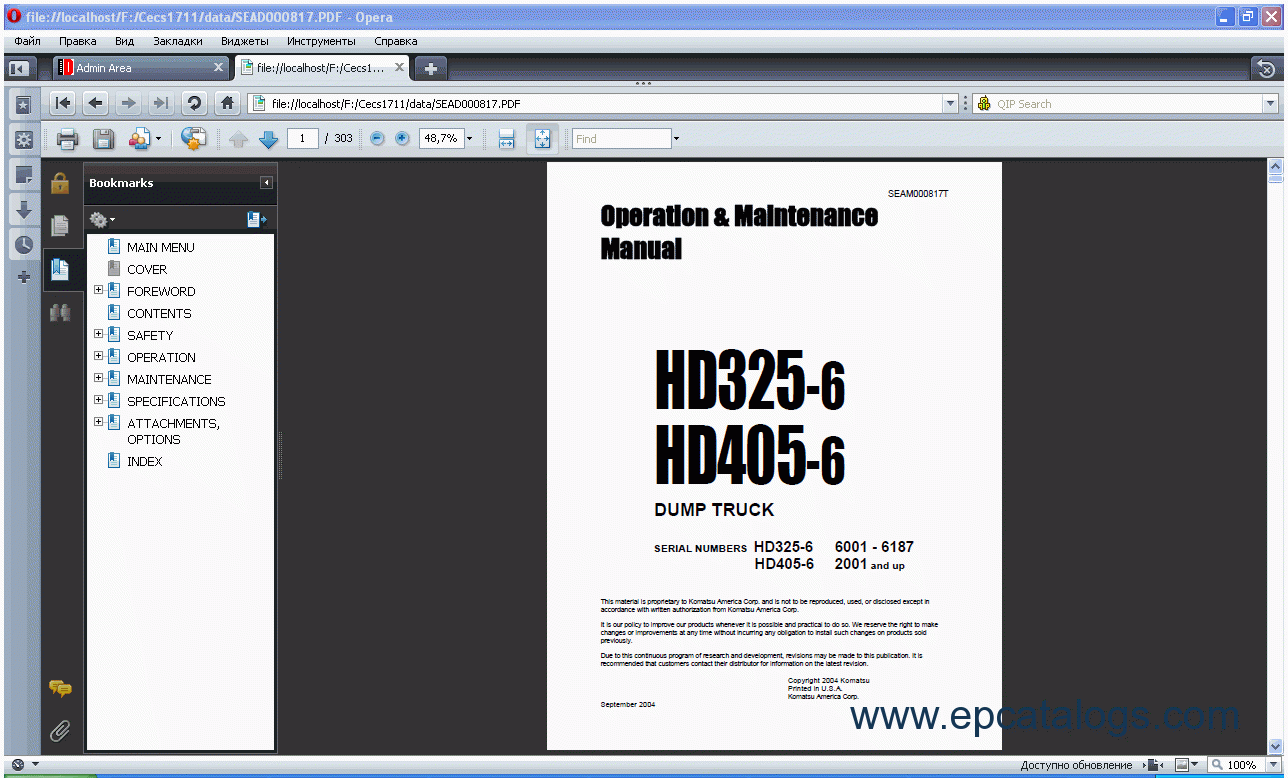Expand the MAINTENANCE bookmark
The image size is (1288, 778).
(x=98, y=378)
